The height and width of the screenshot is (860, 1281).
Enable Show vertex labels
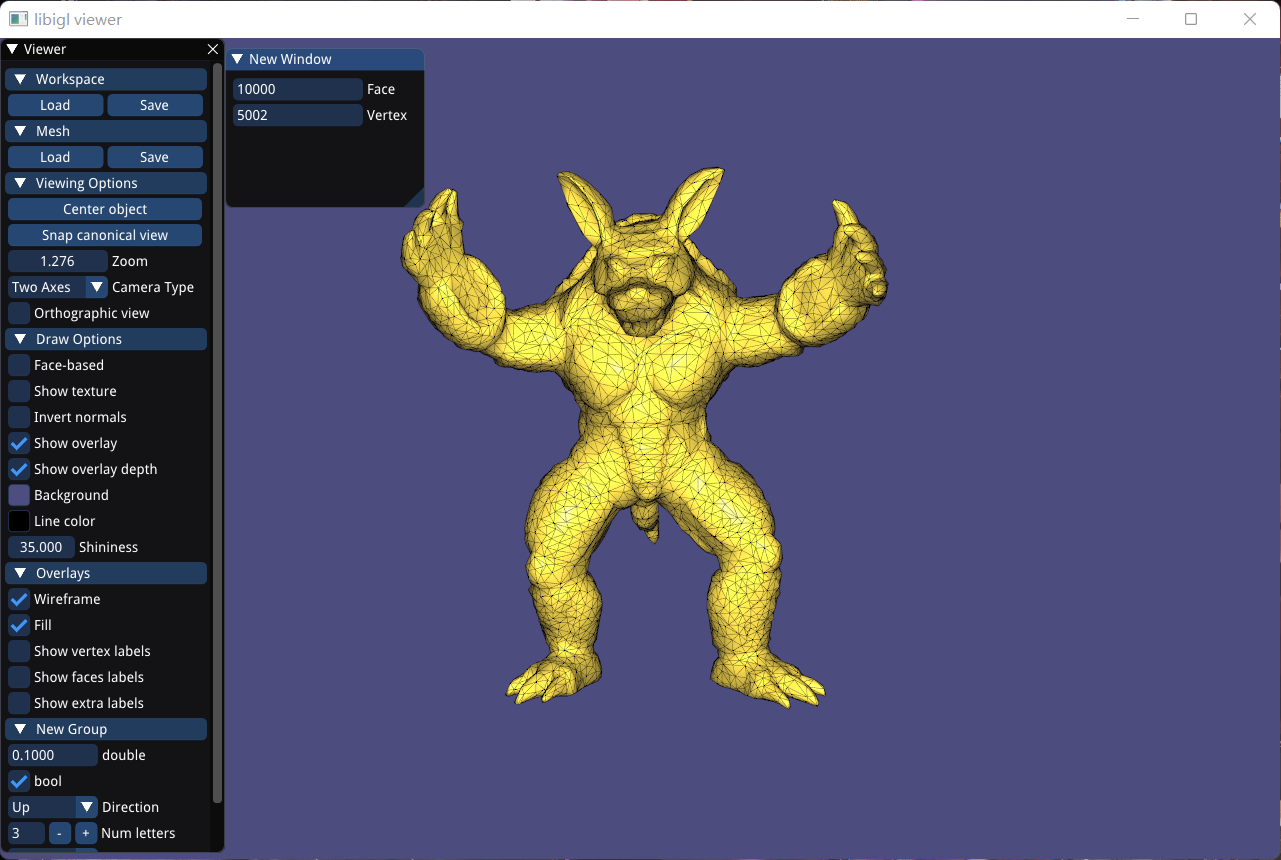pos(17,651)
